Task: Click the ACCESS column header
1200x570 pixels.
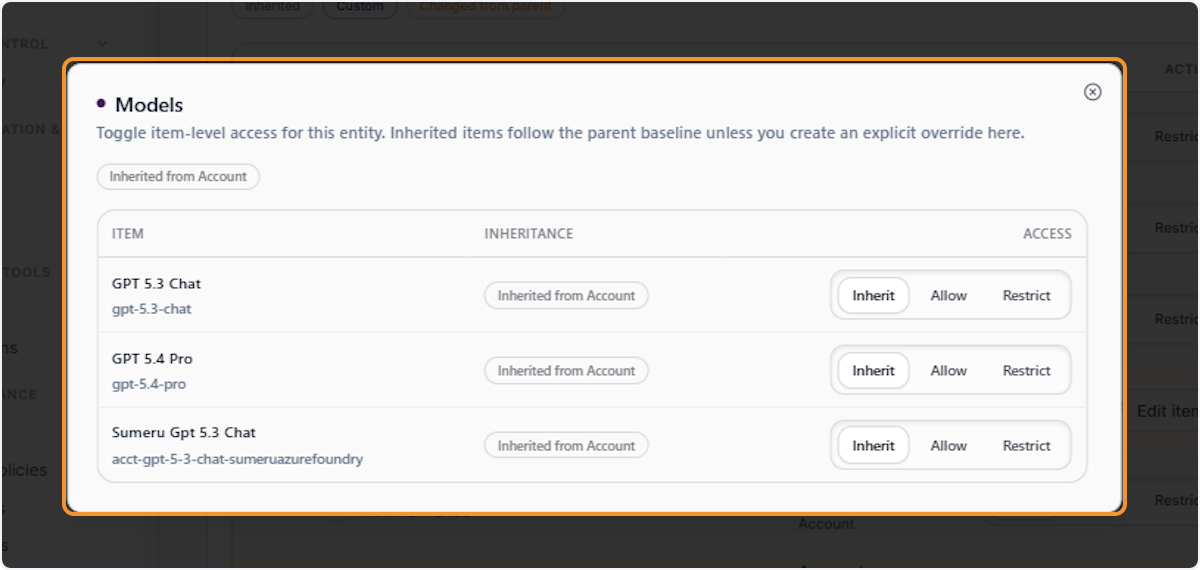Action: (1047, 234)
